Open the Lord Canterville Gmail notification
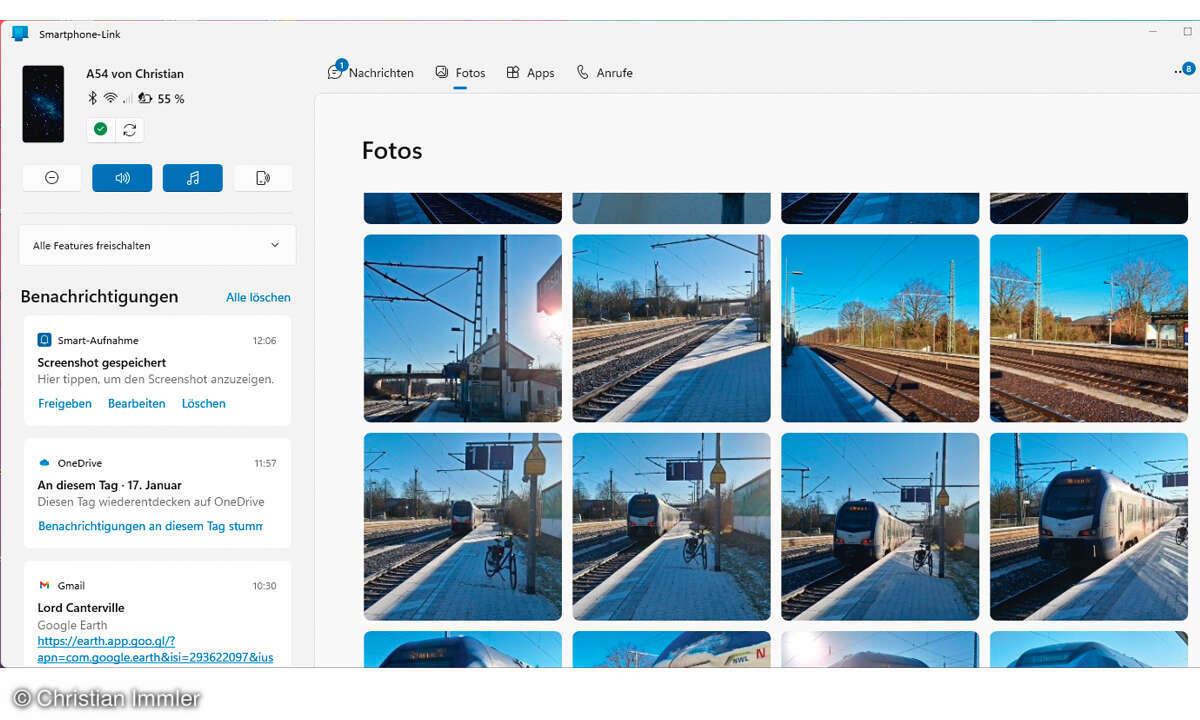Screen dimensions: 1200x720 coord(157,614)
